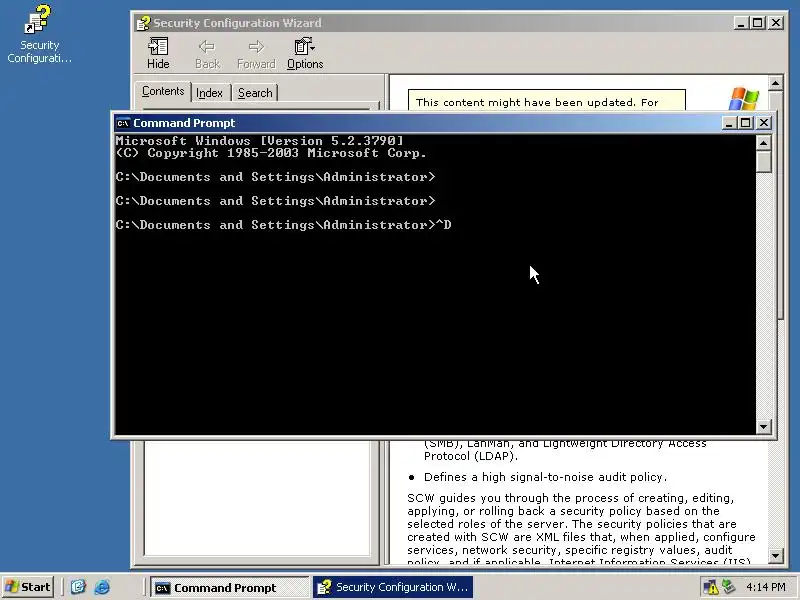Click the 4:14 PM system clock
The image size is (800, 600).
click(765, 587)
